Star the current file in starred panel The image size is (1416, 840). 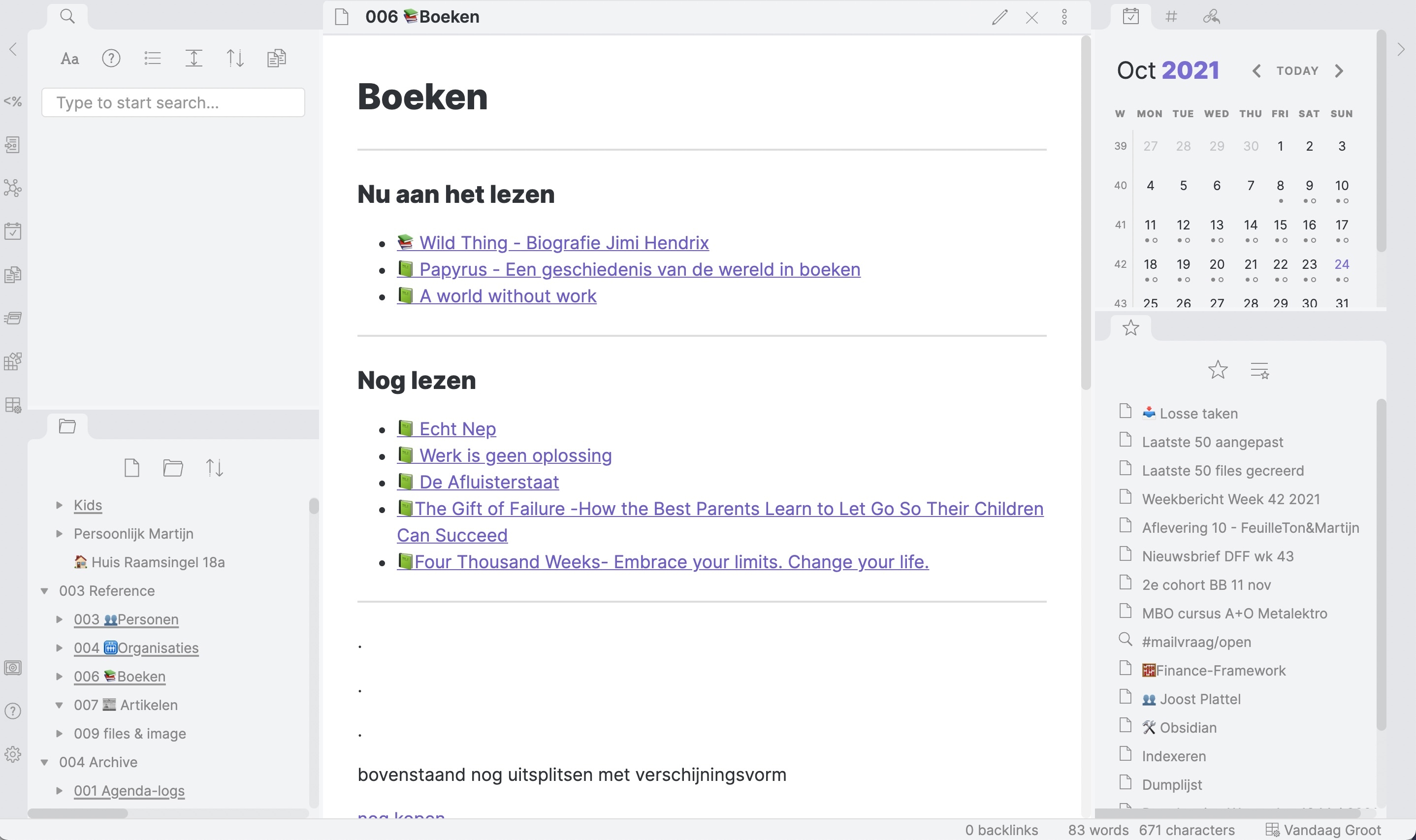coord(1218,370)
